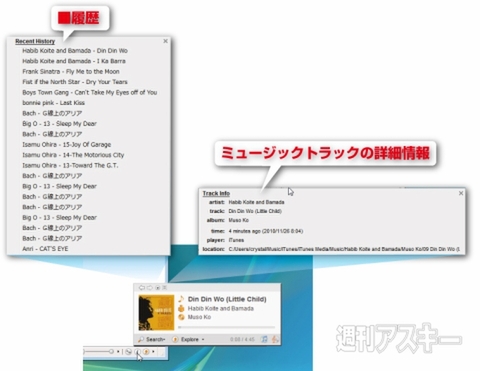
Task: Select Isamu Ohira - 13-Toward The G.T.
Action: click(70, 165)
